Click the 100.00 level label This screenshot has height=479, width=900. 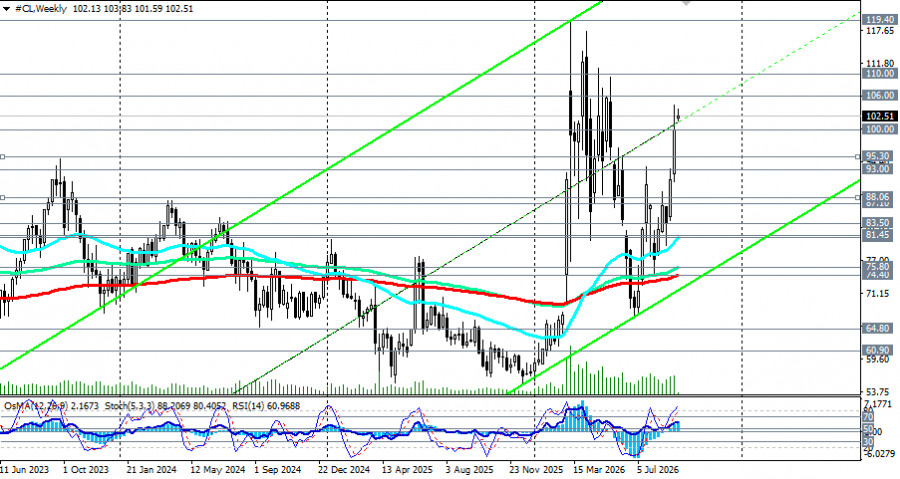(x=880, y=129)
